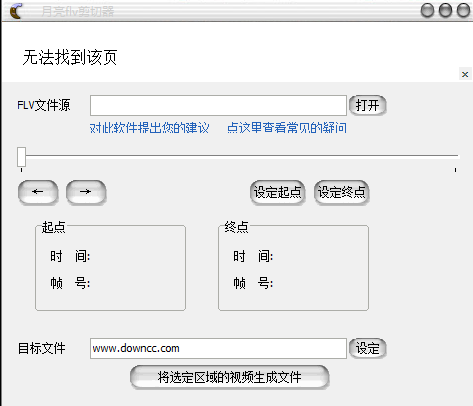Close the page-not-found banner with the X

point(465,74)
